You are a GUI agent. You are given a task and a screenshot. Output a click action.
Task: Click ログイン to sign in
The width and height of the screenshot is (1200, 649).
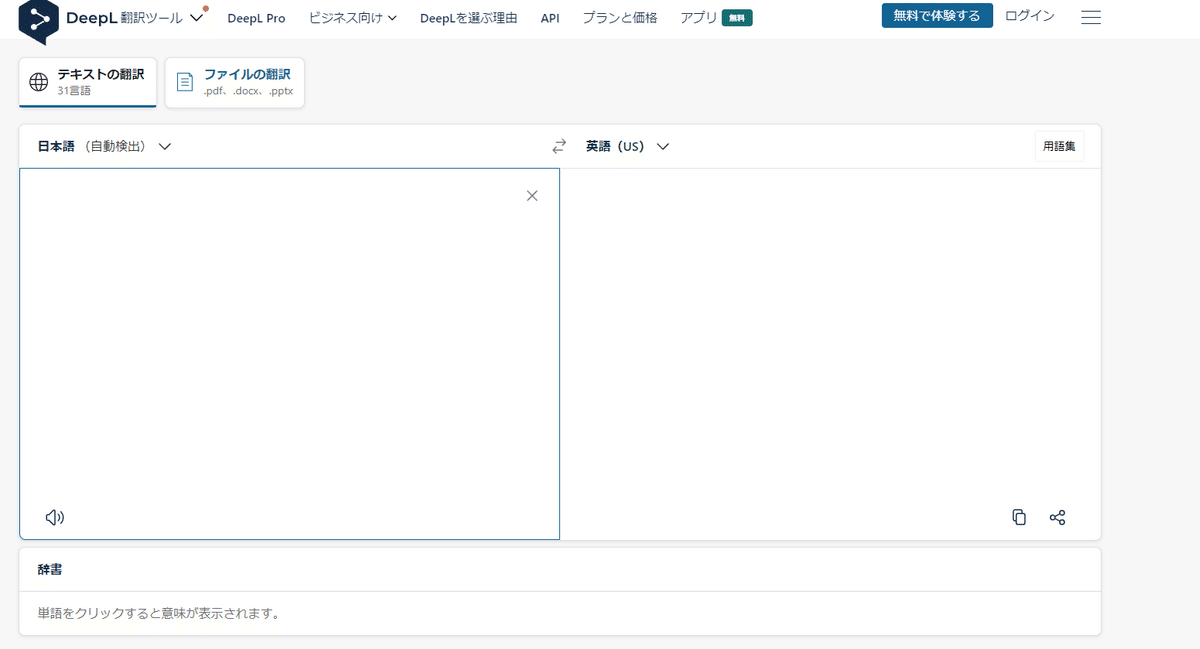pos(1029,16)
